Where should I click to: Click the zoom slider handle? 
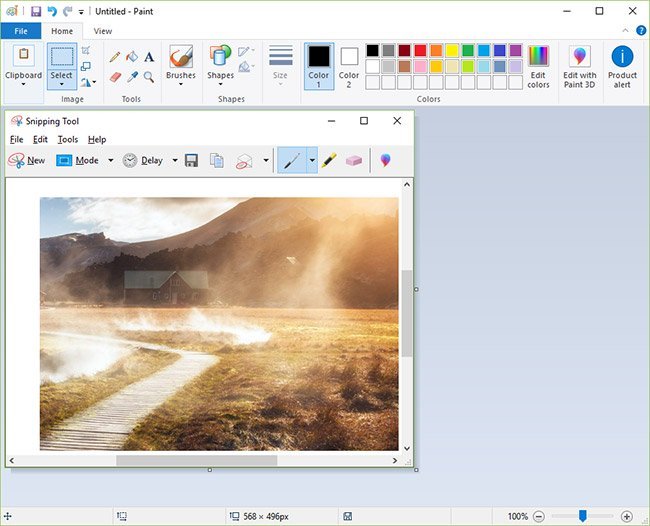pos(582,516)
